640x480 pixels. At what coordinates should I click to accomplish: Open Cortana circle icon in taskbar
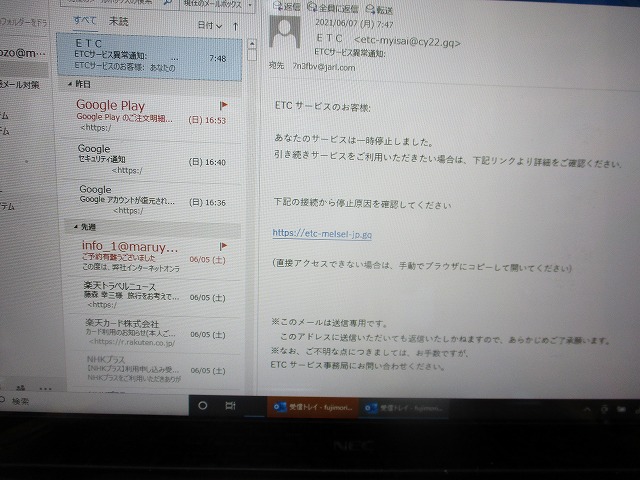[x=203, y=405]
